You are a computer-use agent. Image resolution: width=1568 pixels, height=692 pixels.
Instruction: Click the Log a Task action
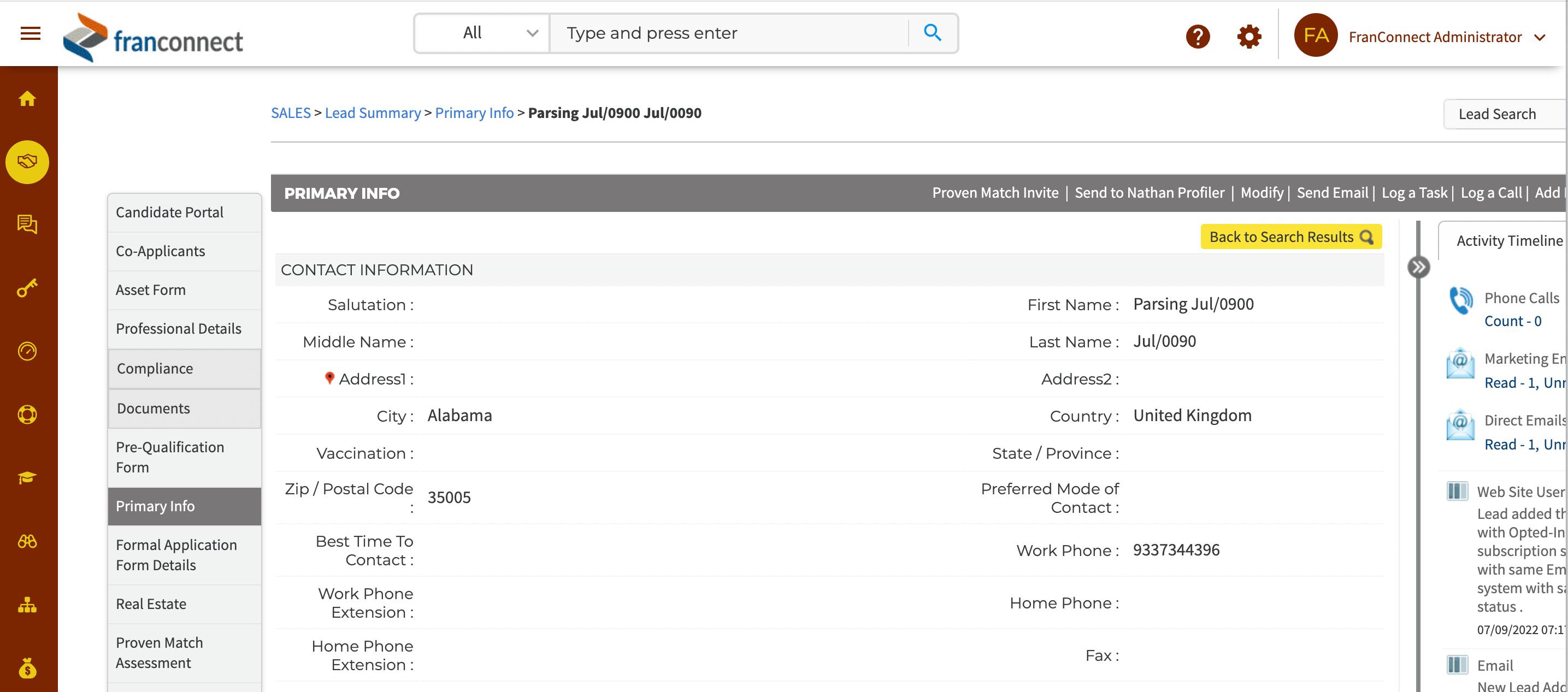coord(1414,193)
